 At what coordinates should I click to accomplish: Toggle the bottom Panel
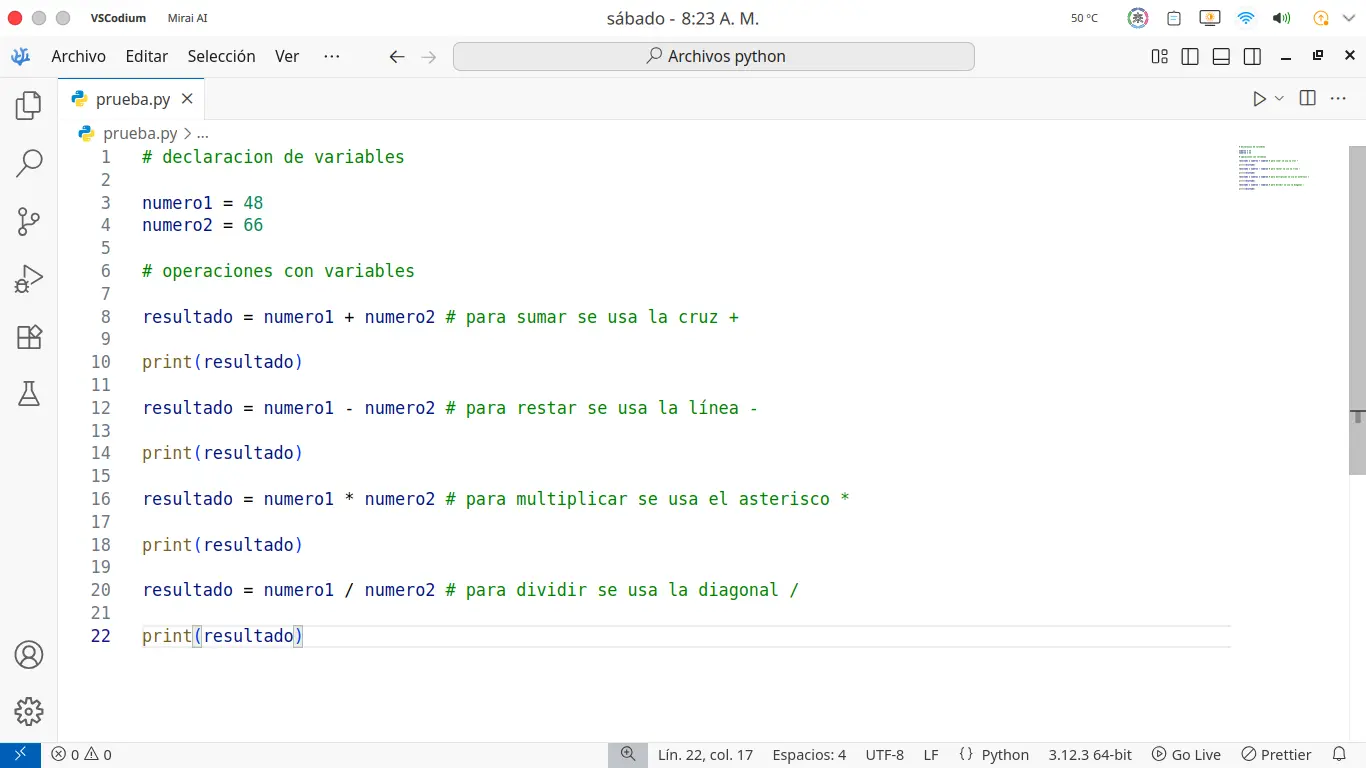(1221, 57)
